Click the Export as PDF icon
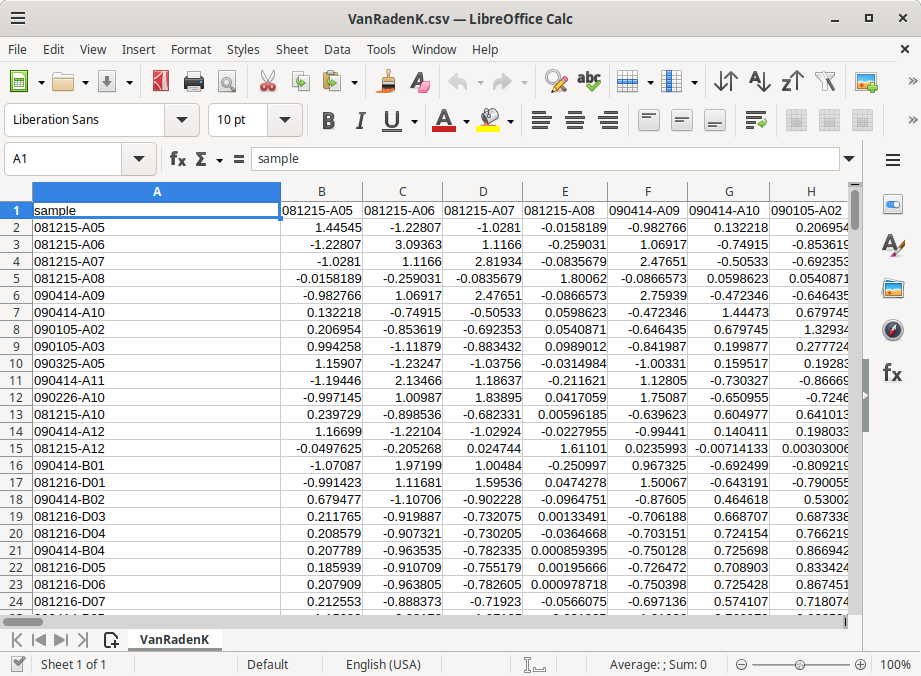 click(x=161, y=82)
